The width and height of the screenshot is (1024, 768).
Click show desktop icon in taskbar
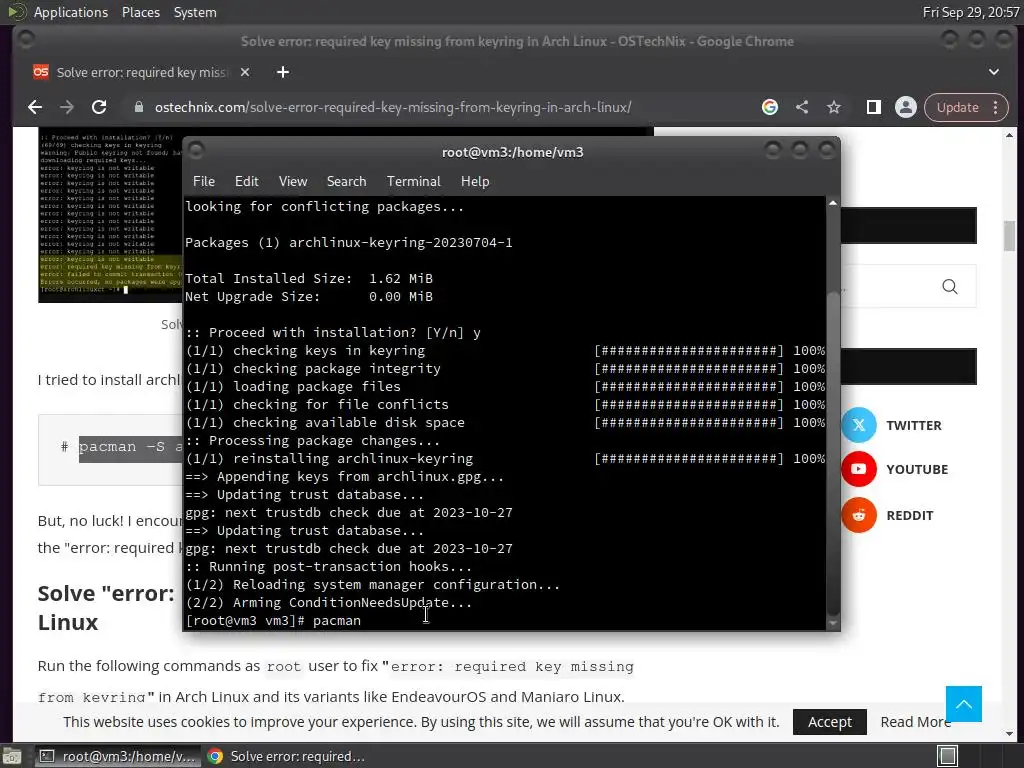[x=12, y=756]
